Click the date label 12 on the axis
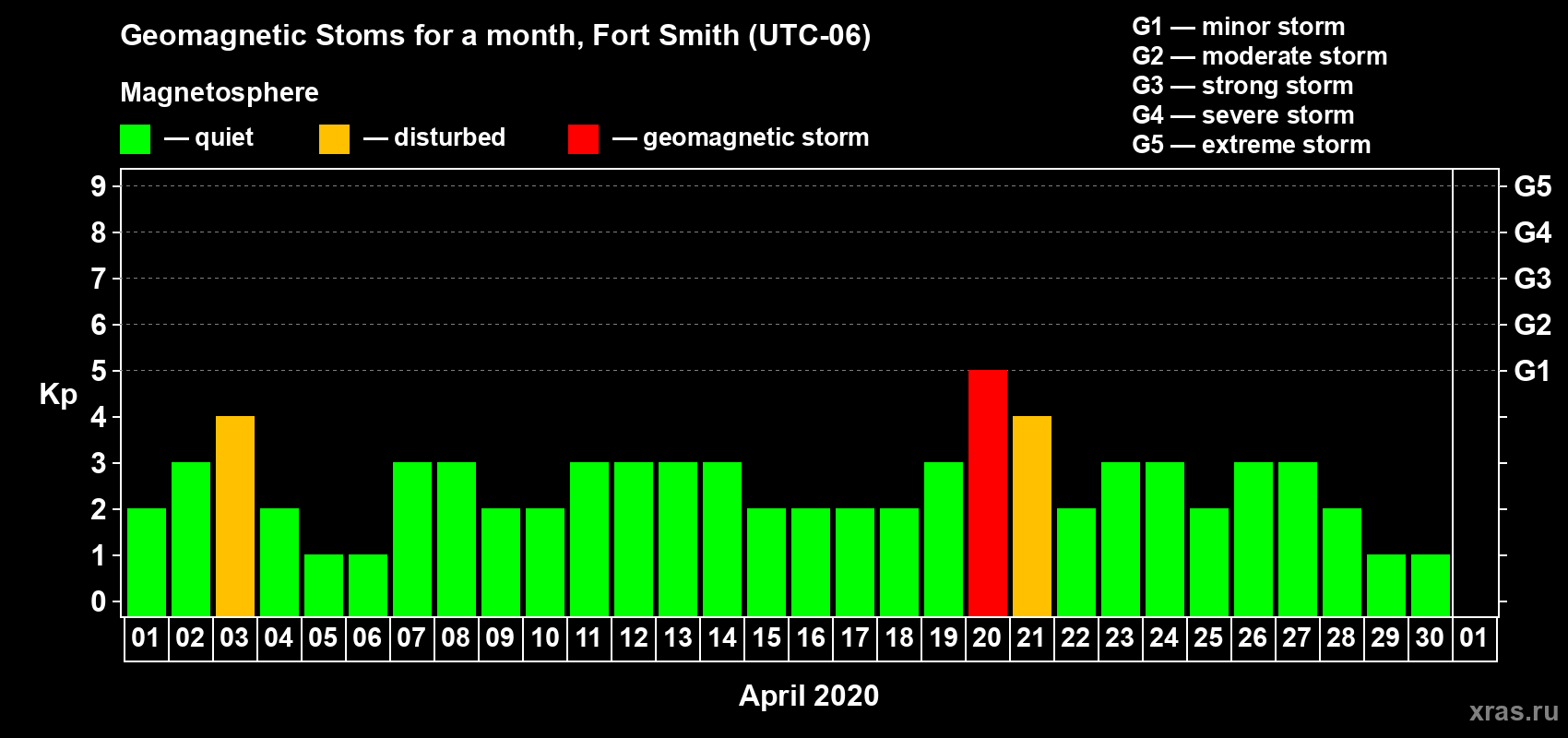Image resolution: width=1568 pixels, height=738 pixels. 634,638
